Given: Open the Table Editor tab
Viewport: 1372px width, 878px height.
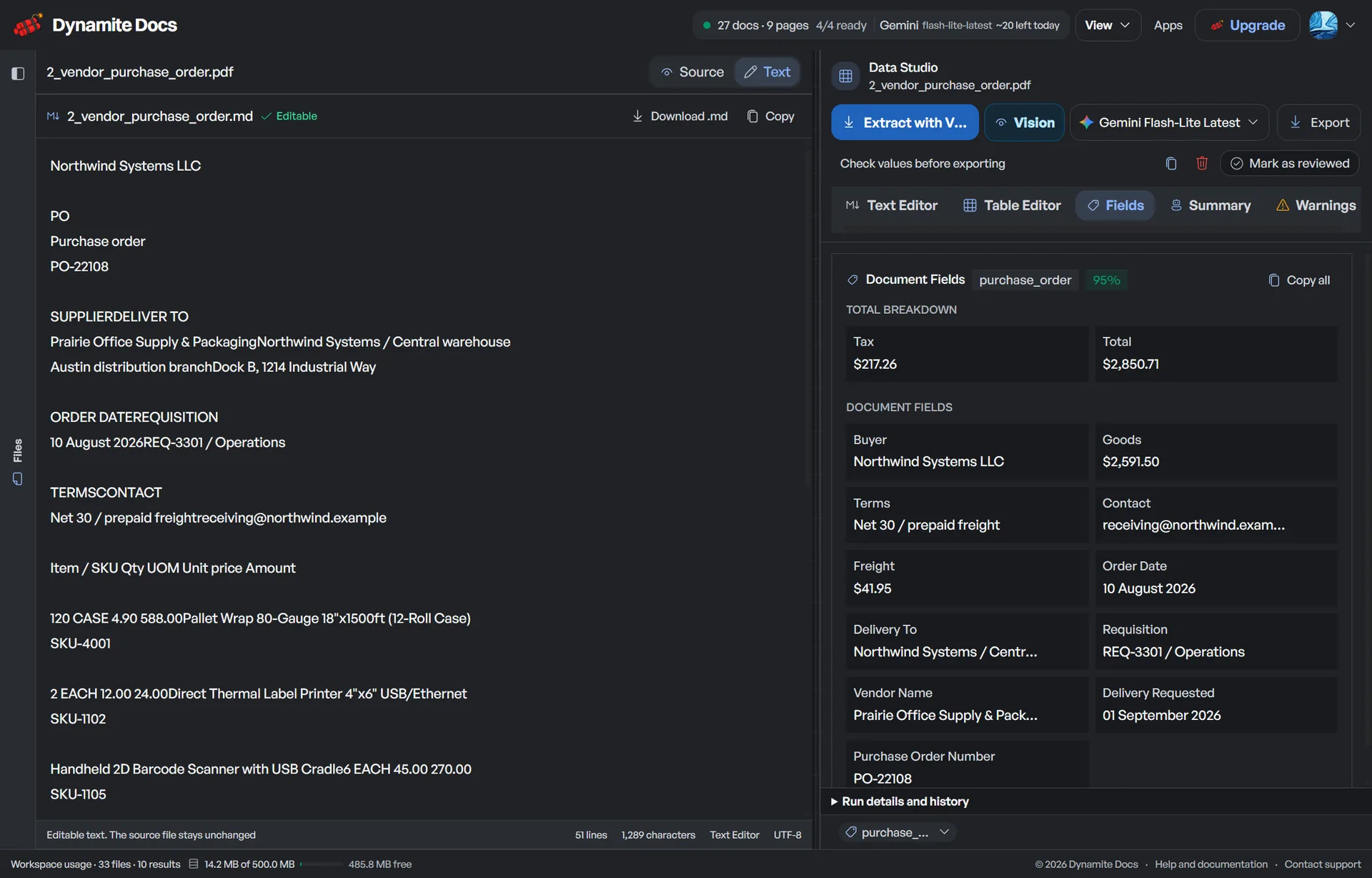Looking at the screenshot, I should point(1012,206).
